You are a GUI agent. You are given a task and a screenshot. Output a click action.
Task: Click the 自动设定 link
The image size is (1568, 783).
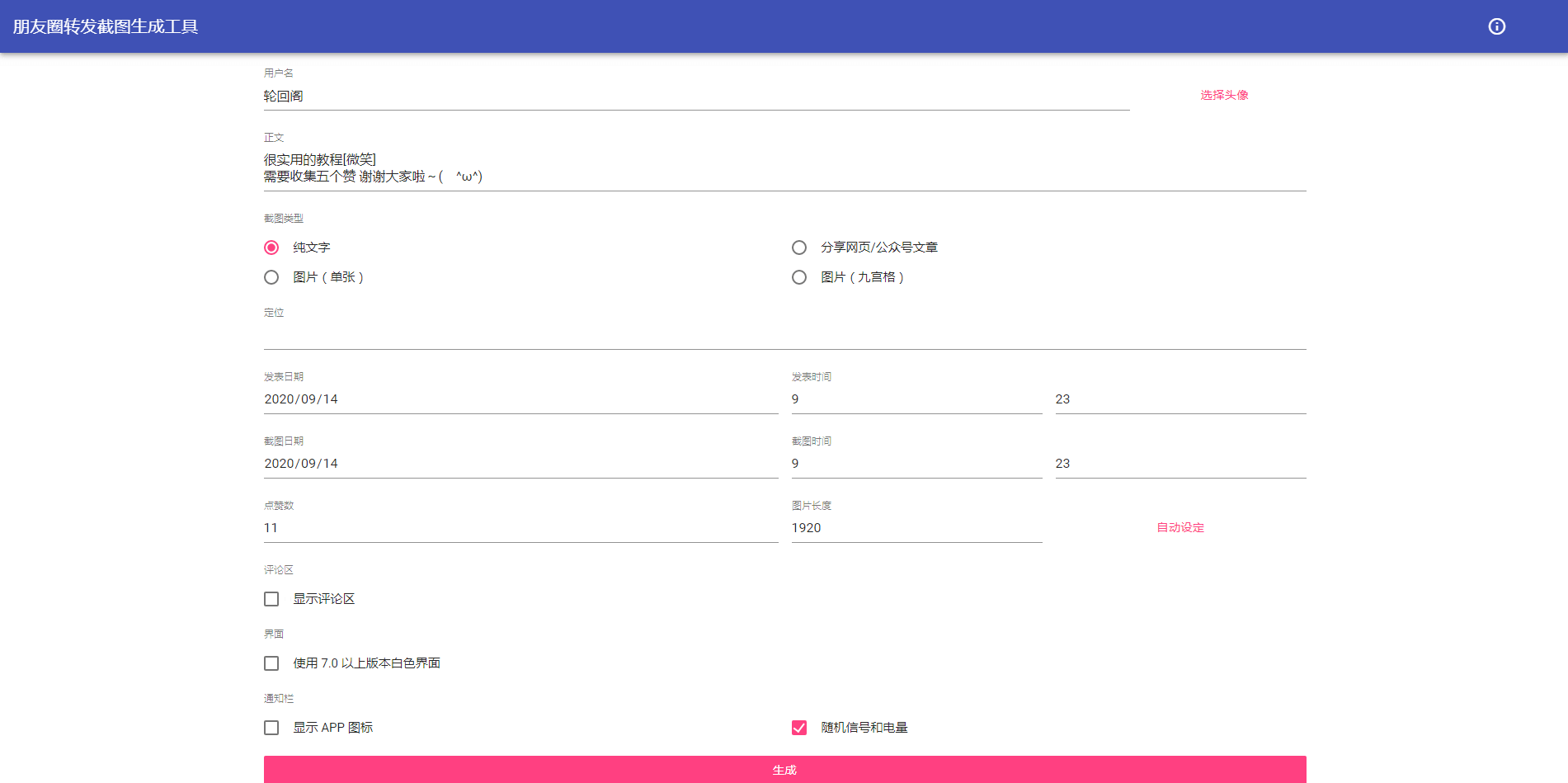pyautogui.click(x=1180, y=527)
